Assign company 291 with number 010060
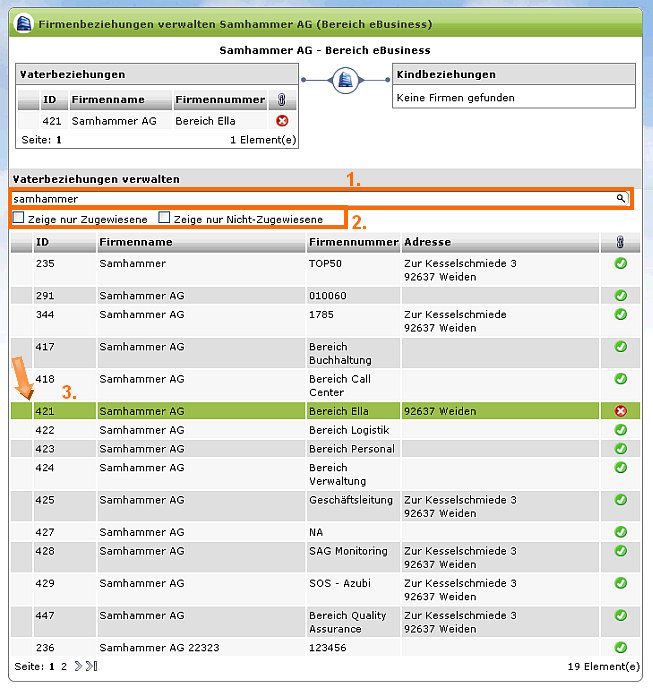 [620, 295]
